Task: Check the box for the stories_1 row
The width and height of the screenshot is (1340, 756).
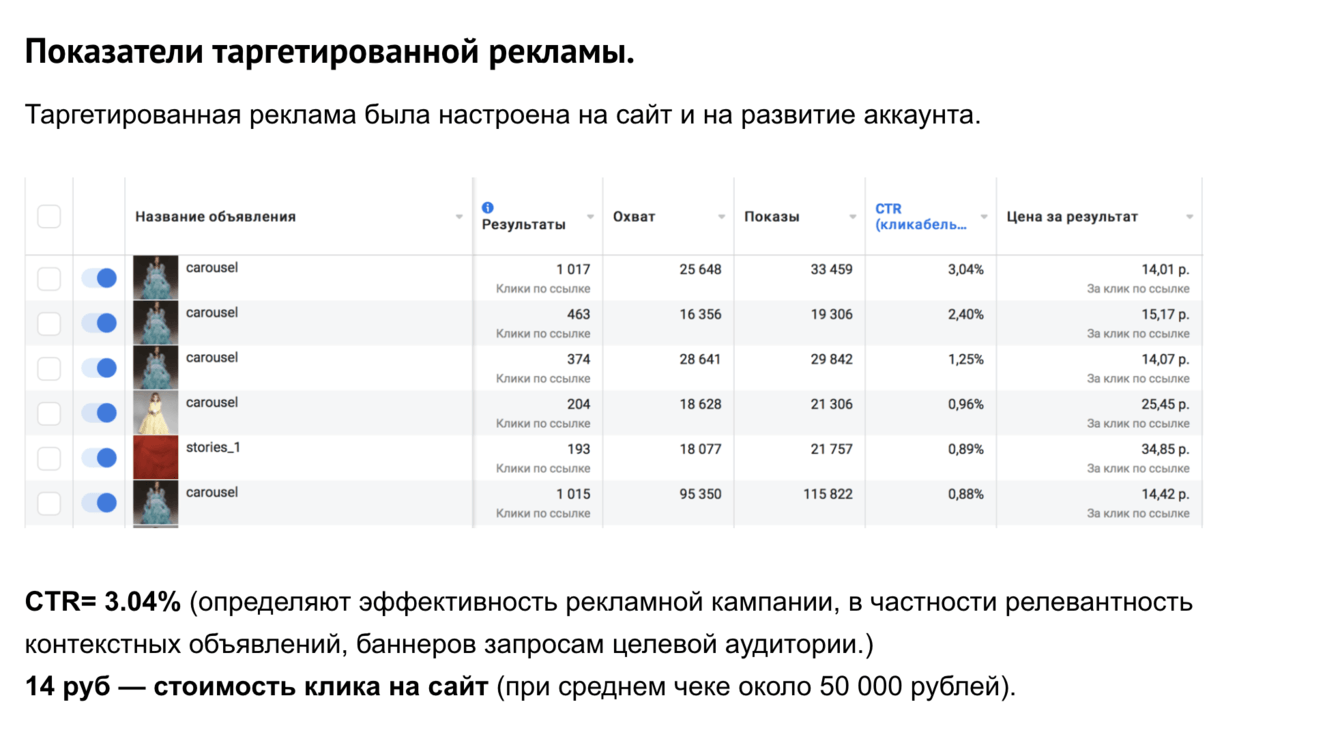Action: point(49,458)
